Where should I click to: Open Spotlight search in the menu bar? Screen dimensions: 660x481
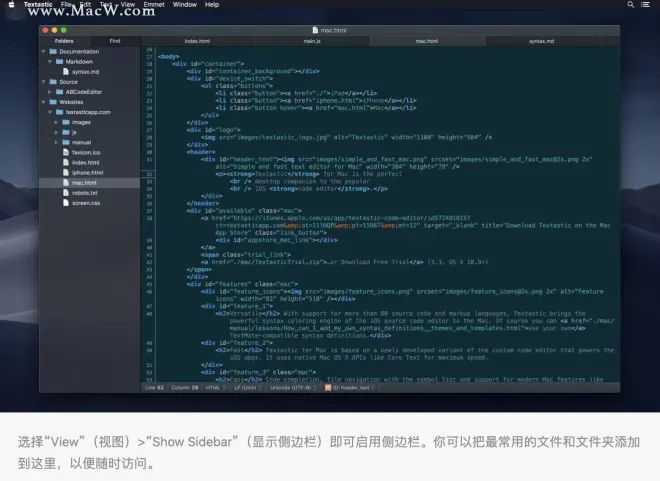click(631, 5)
